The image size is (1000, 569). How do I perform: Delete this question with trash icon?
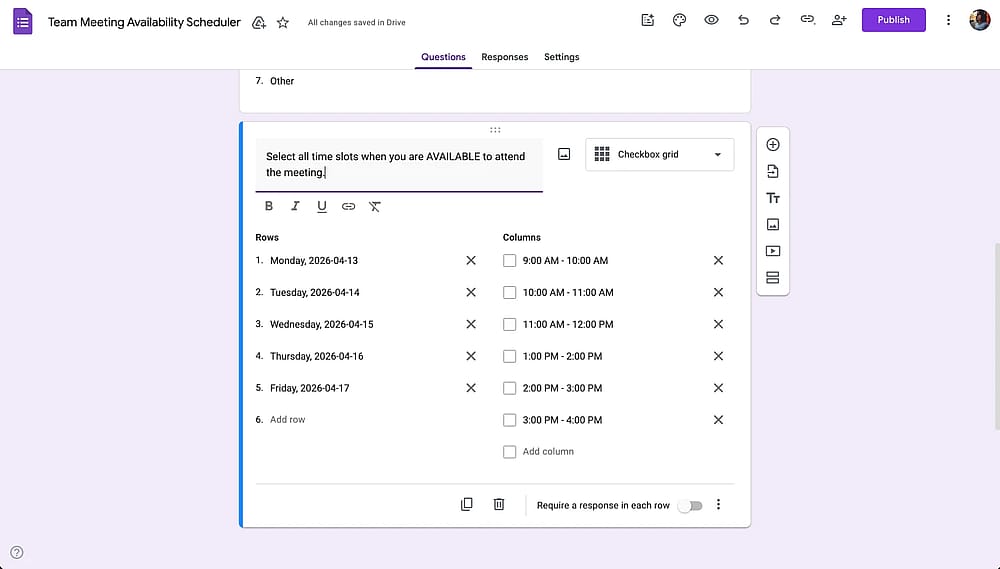pos(499,505)
